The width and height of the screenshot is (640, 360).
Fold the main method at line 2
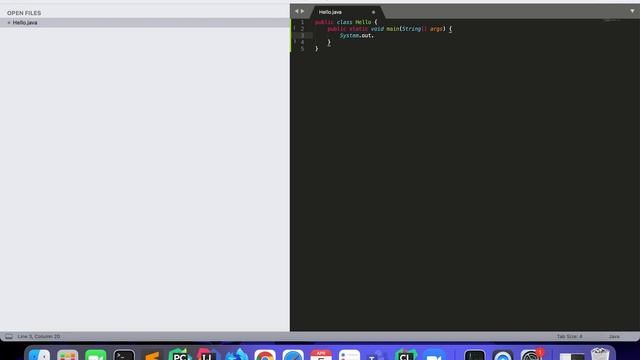point(294,29)
